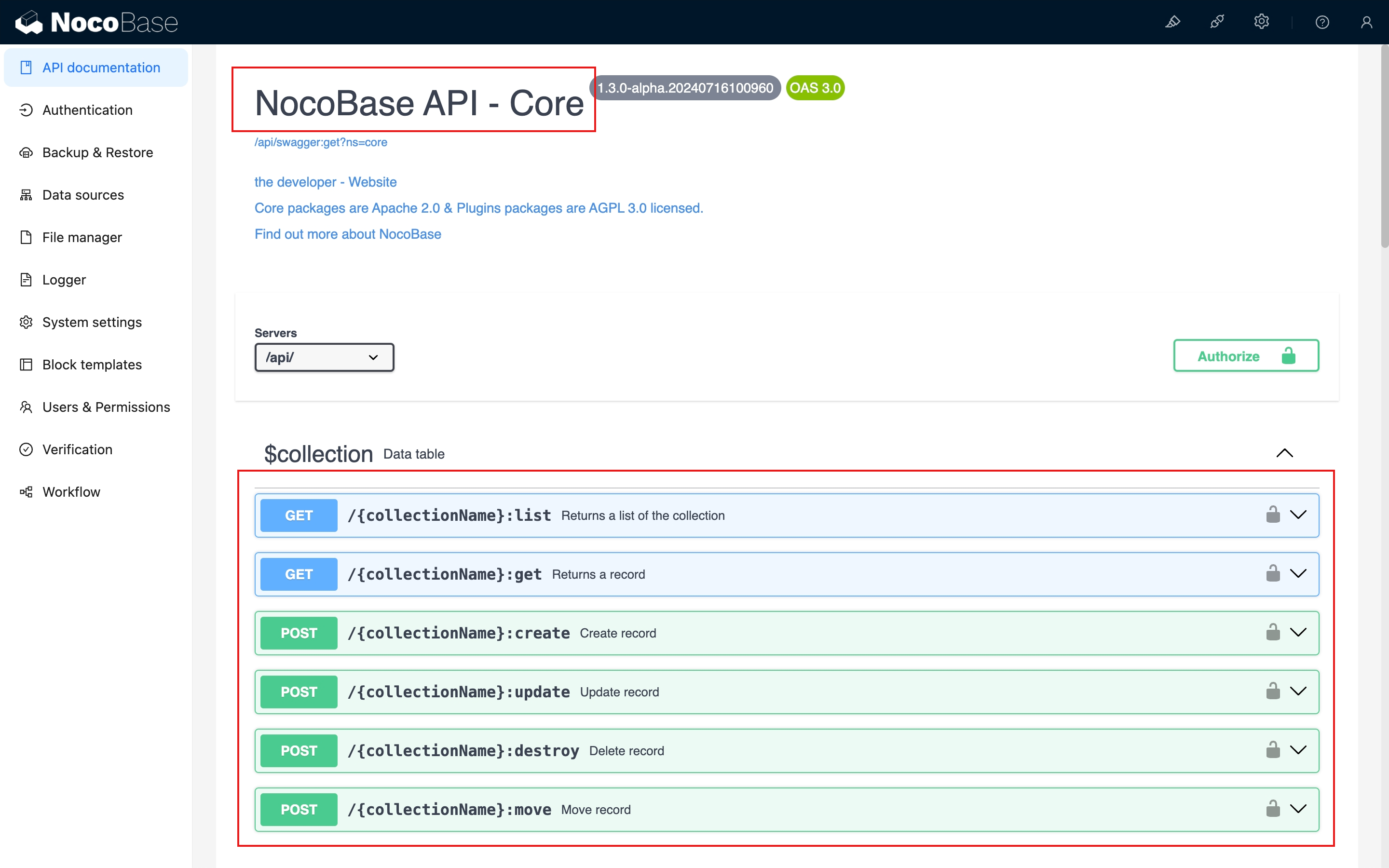This screenshot has height=868, width=1389.
Task: Collapse the $collection section
Action: pyautogui.click(x=1284, y=453)
